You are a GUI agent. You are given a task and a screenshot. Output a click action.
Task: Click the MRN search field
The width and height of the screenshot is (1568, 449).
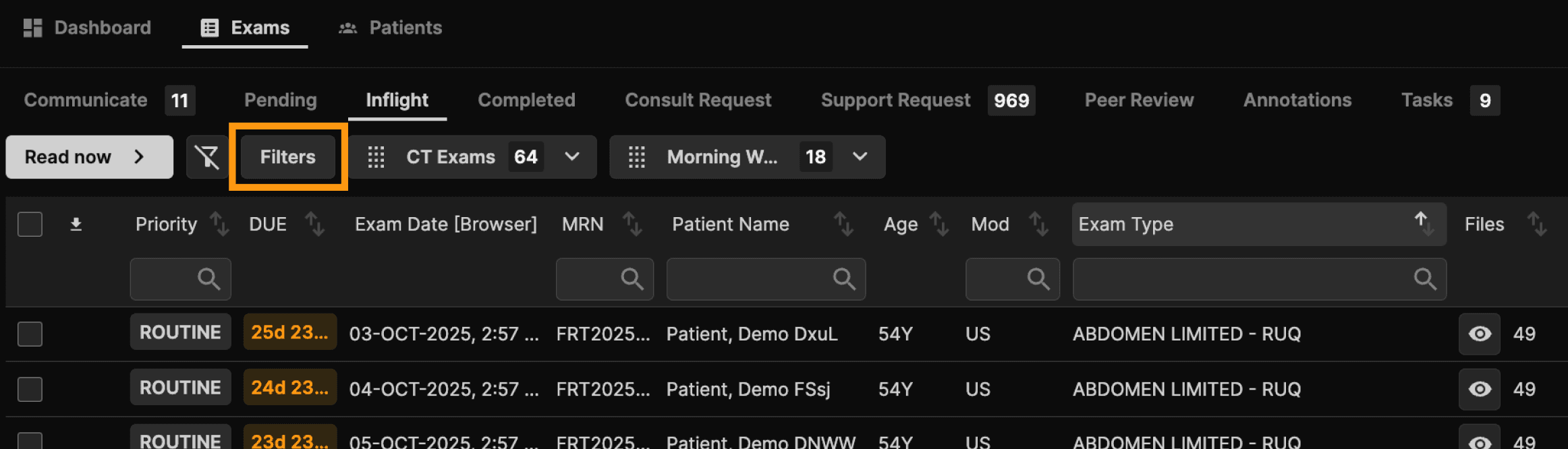pyautogui.click(x=605, y=279)
